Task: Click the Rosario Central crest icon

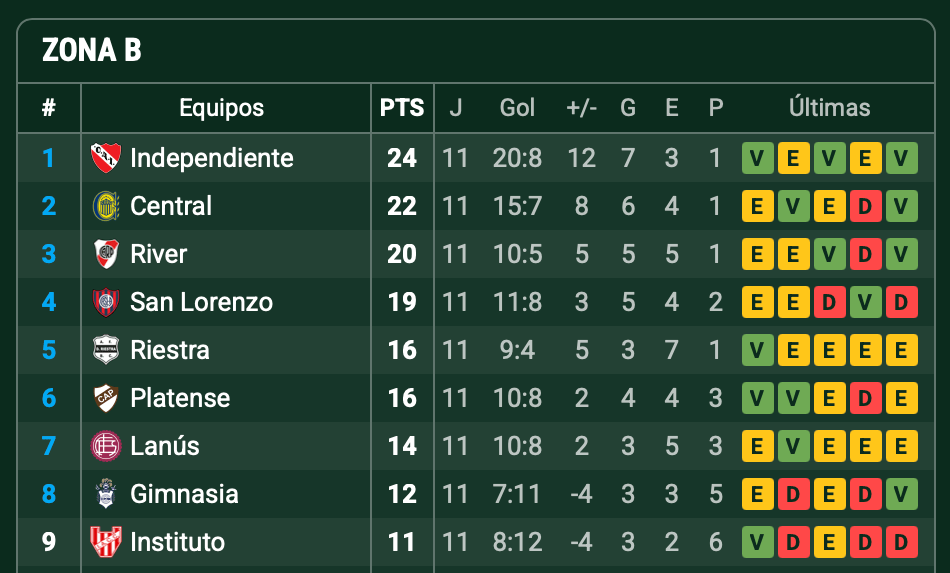Action: click(106, 206)
